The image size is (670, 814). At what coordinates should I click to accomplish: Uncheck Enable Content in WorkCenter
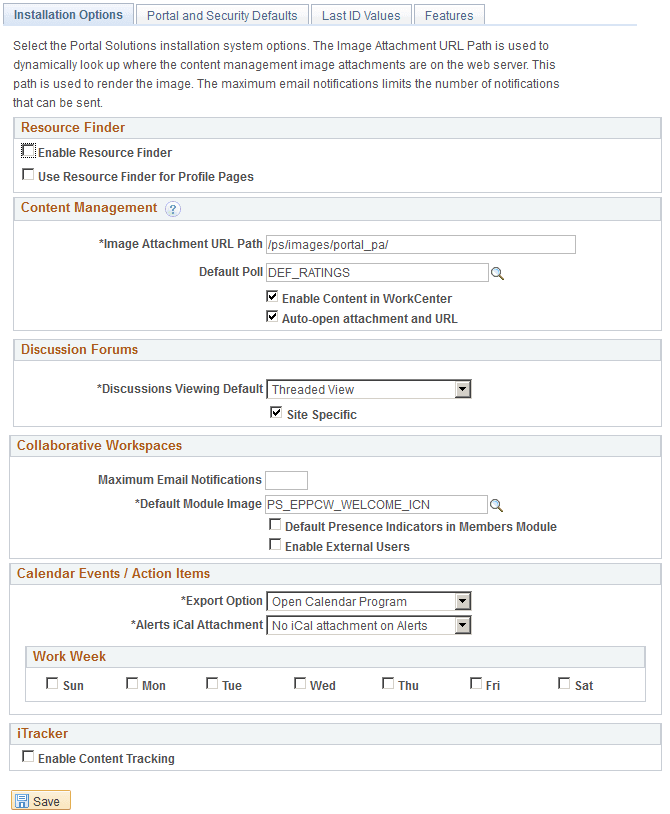point(272,297)
